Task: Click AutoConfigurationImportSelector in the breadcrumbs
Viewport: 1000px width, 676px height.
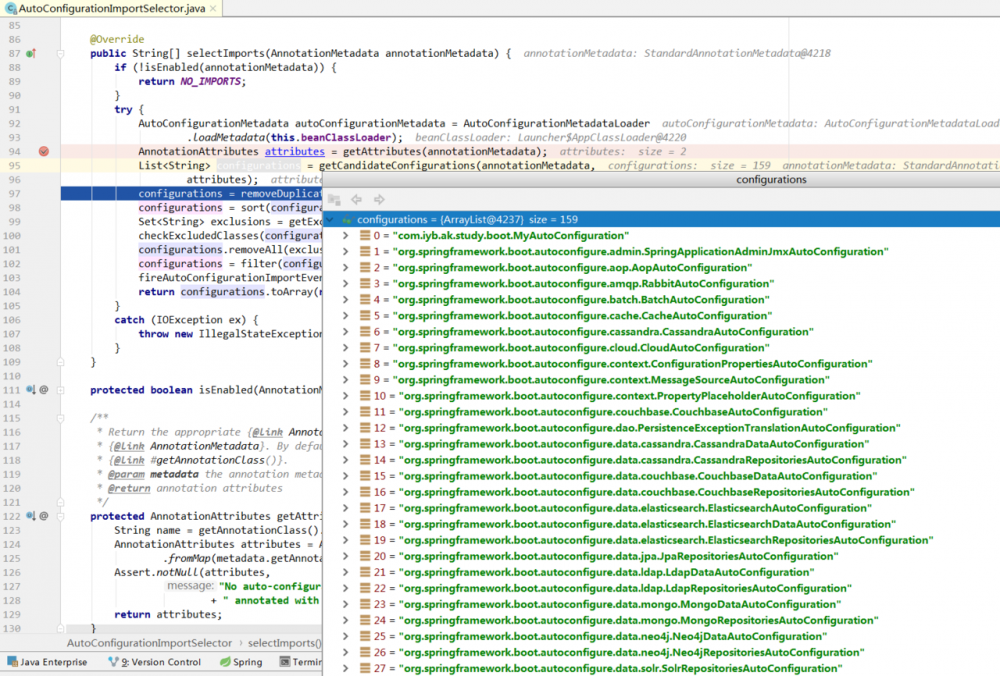Action: tap(150, 643)
